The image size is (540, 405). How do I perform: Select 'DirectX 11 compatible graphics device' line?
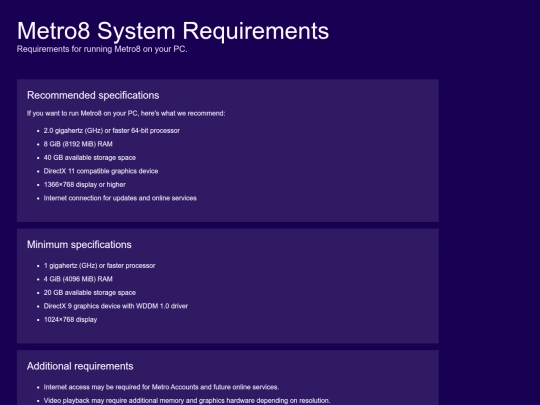pyautogui.click(x=101, y=171)
